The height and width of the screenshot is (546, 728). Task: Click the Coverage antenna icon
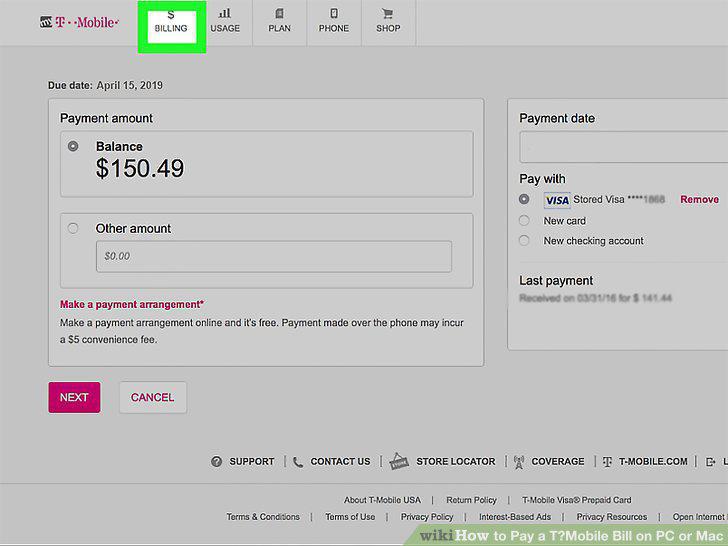tap(519, 462)
